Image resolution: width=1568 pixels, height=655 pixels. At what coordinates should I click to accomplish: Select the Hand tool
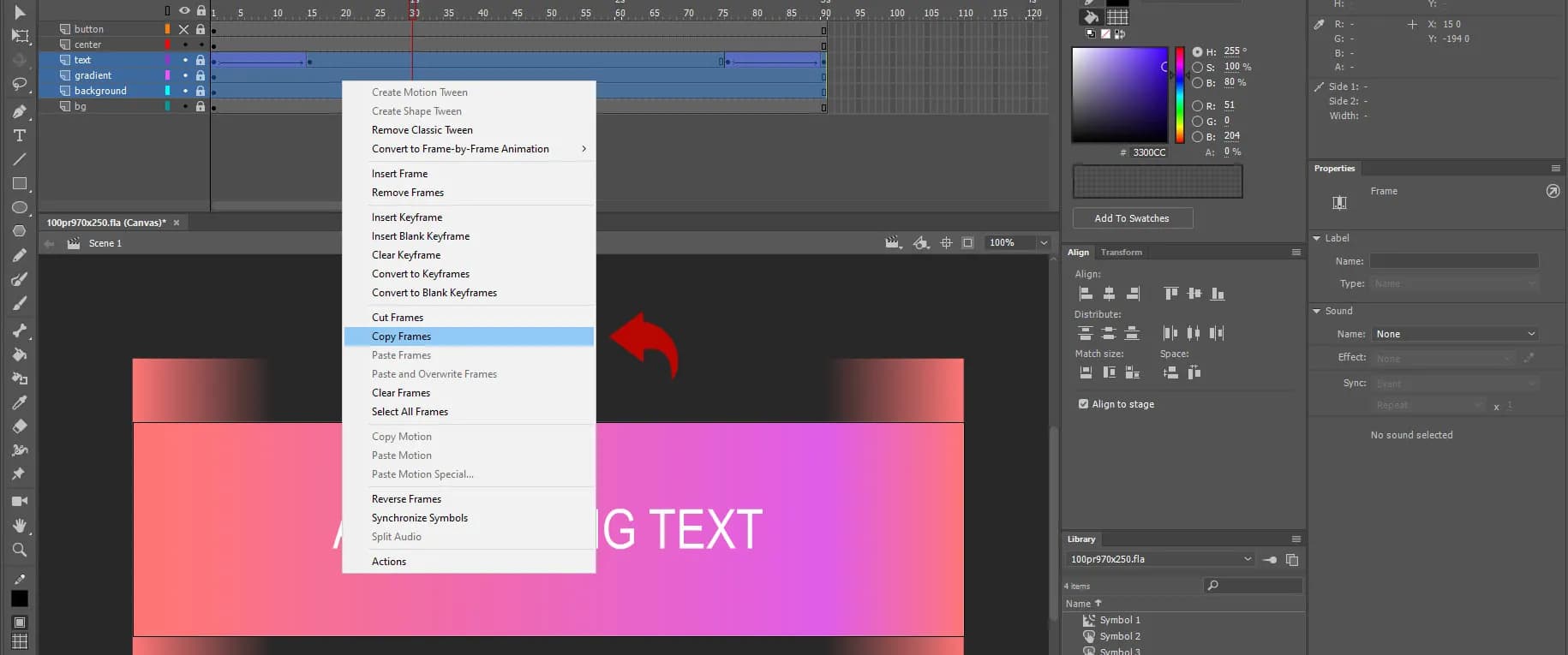(19, 525)
